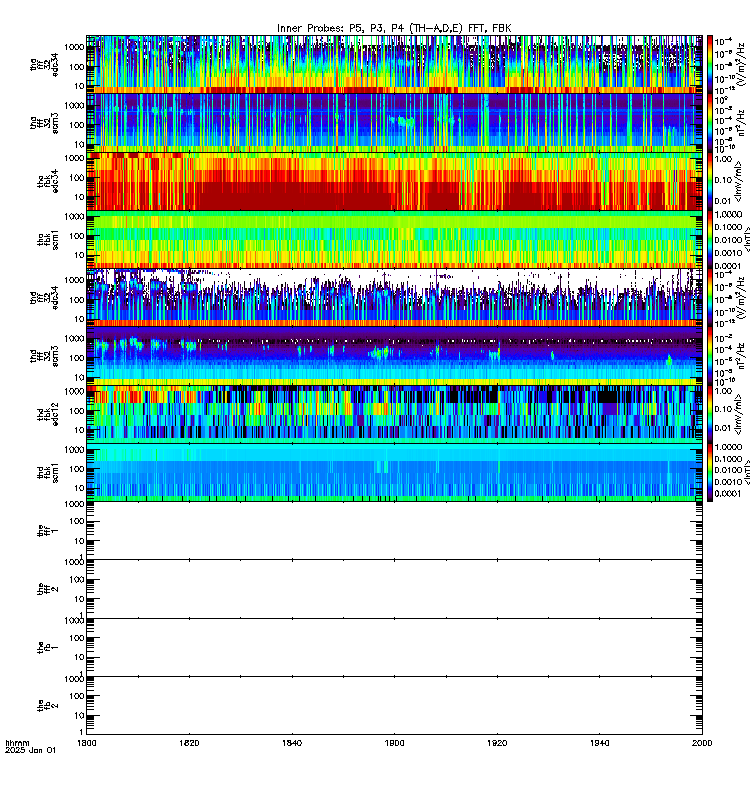Click the 1800 time axis label
Viewport: 750px width, 800px height.
[87, 743]
